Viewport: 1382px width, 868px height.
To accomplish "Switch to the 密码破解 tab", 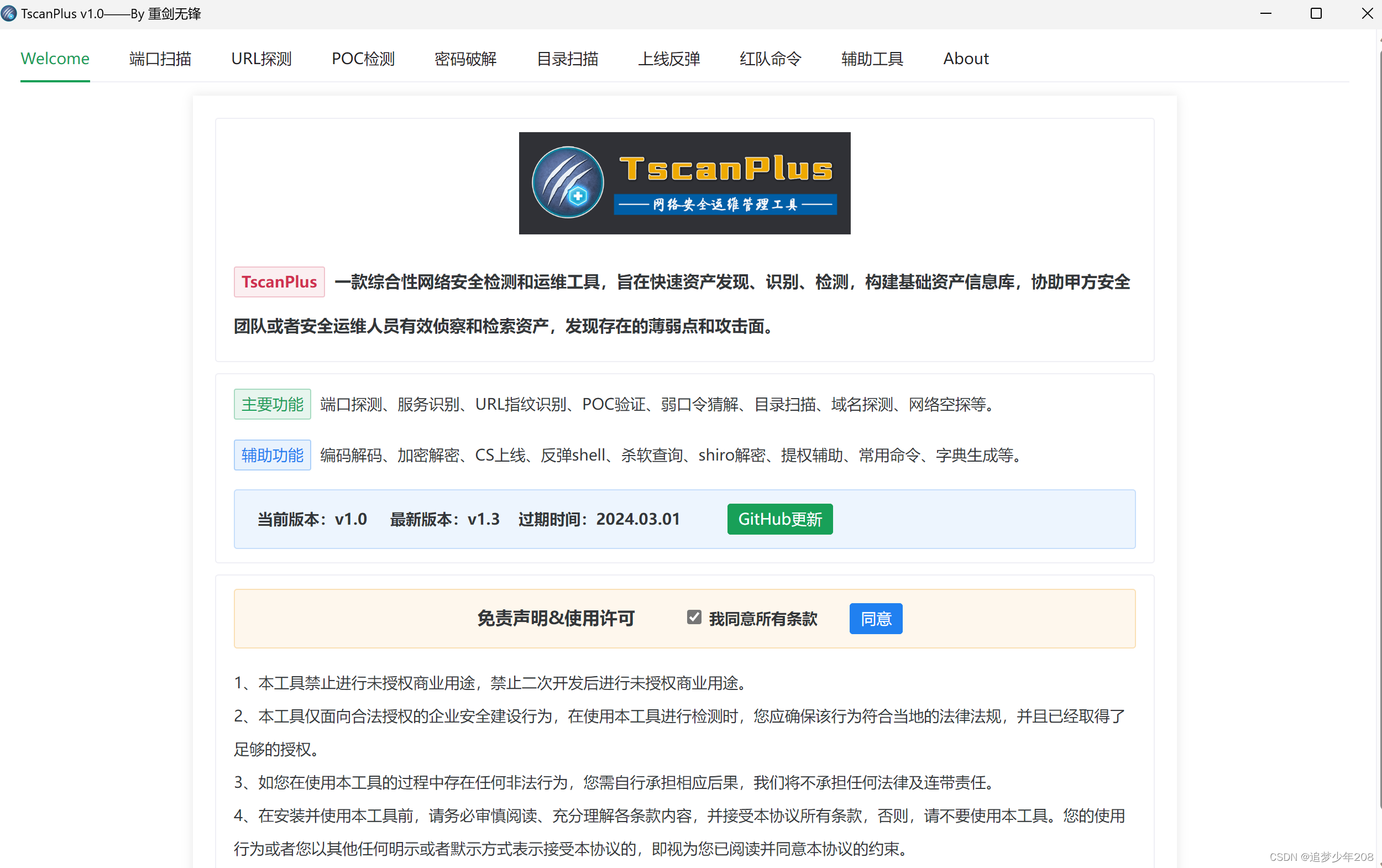I will coord(465,59).
